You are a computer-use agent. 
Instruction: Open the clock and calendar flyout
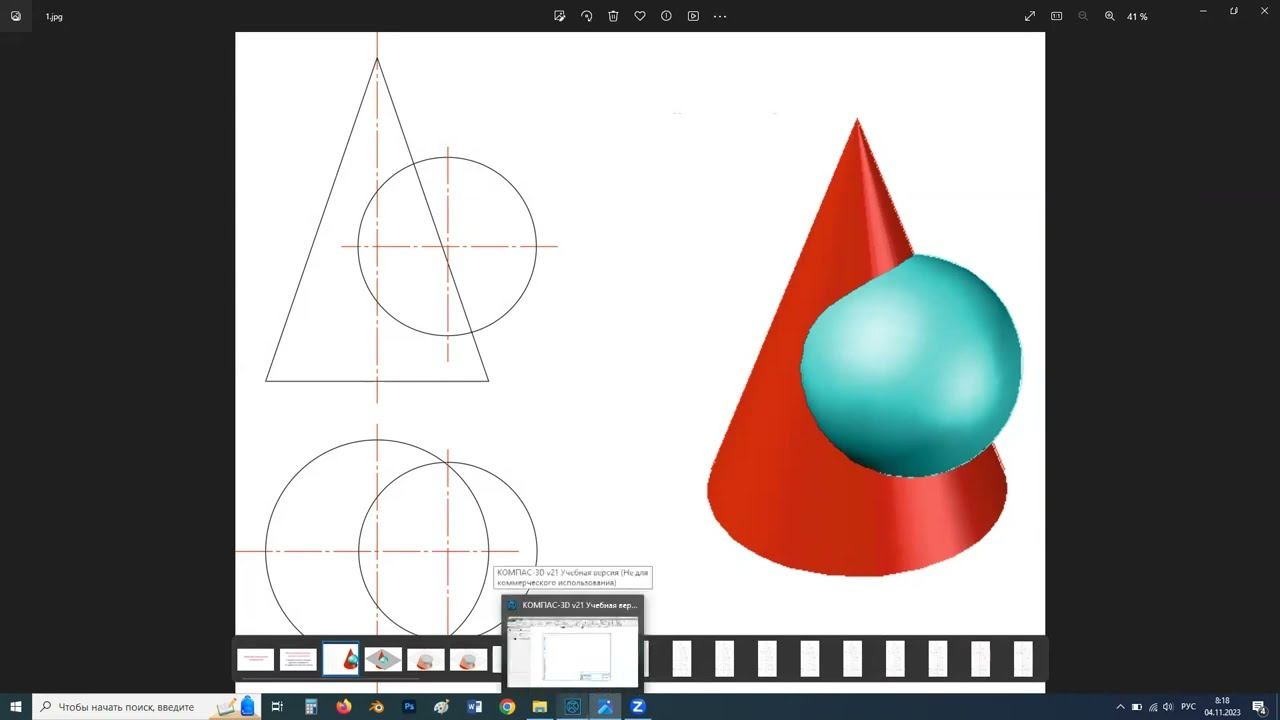click(x=1222, y=707)
